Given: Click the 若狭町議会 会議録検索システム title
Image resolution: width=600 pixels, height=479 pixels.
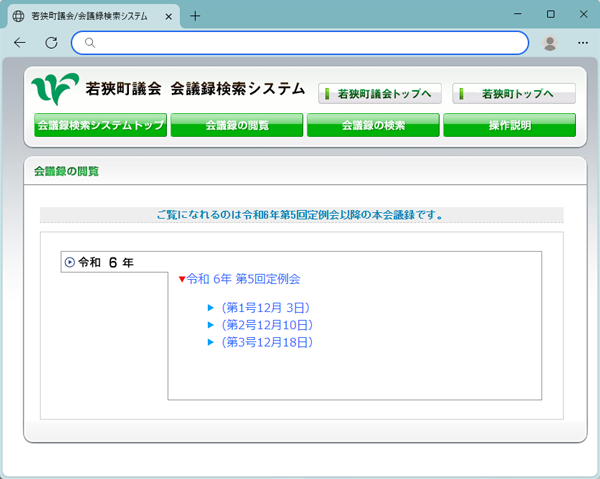Looking at the screenshot, I should pos(195,89).
